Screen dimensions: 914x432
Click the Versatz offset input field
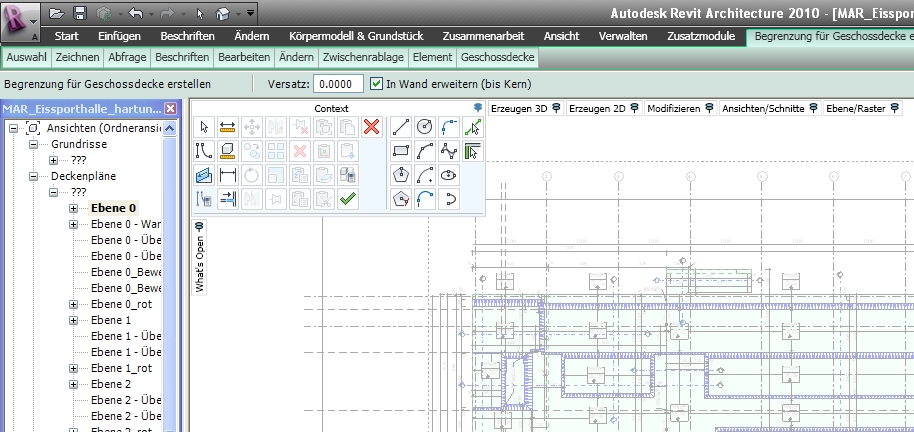338,84
